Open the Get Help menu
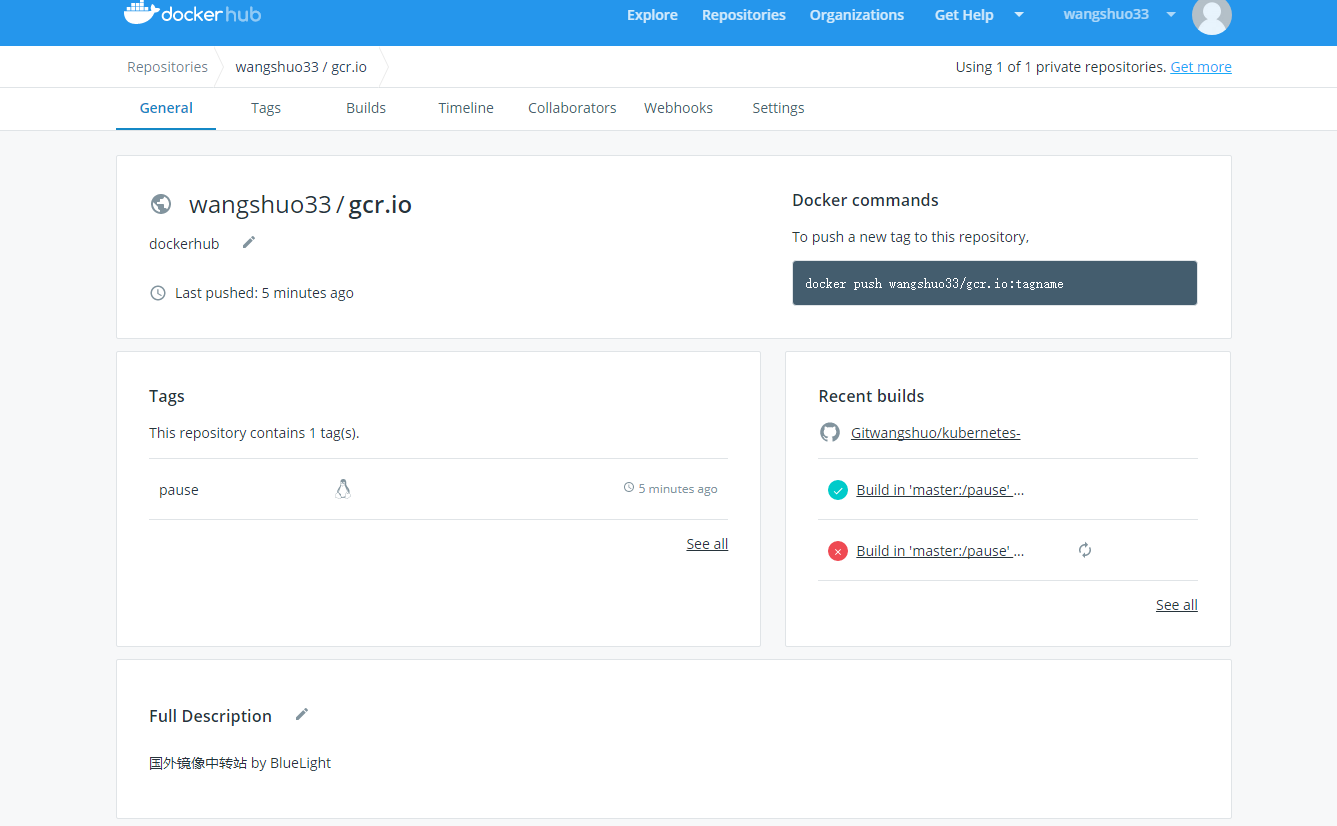 pos(964,15)
